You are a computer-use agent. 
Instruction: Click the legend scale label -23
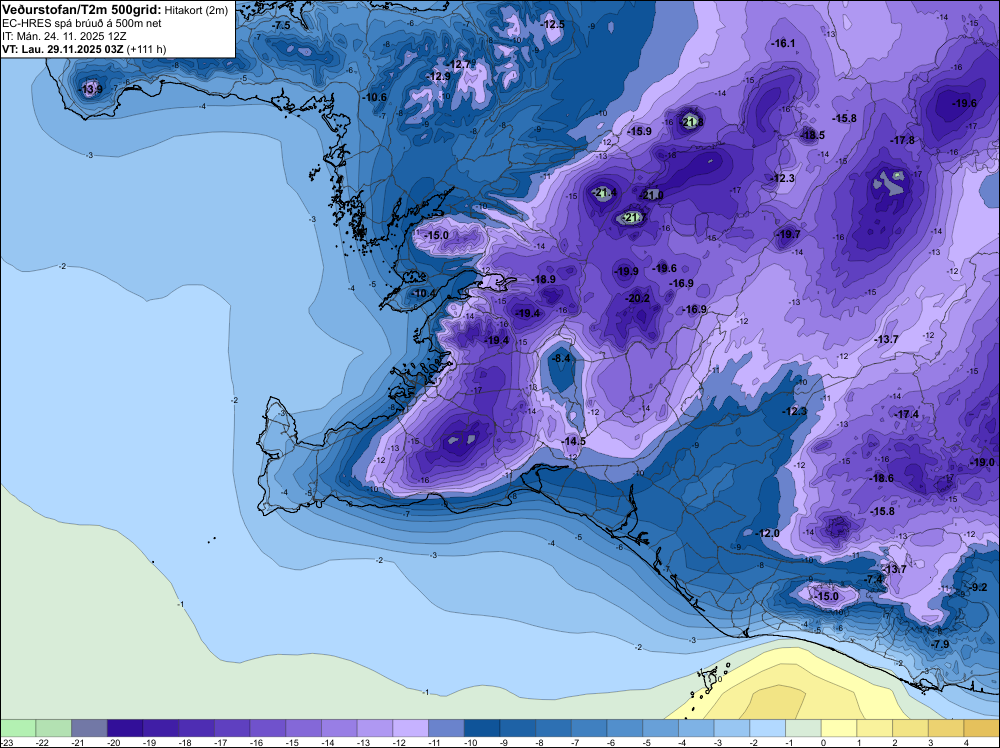pos(7,742)
